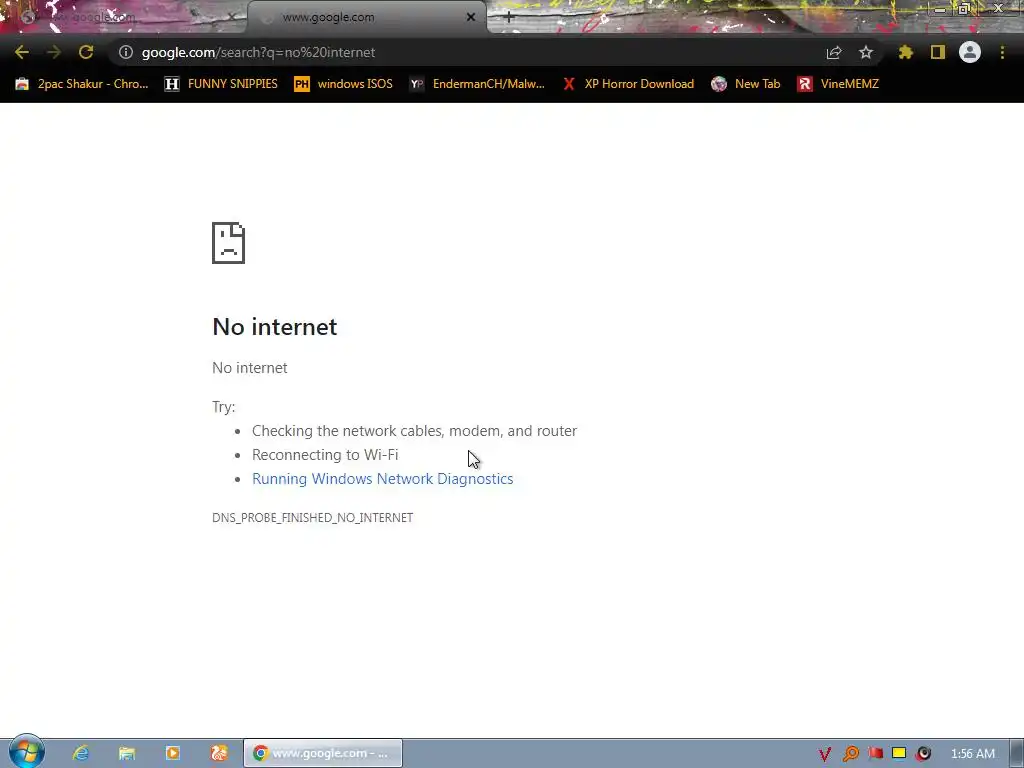1024x768 pixels.
Task: Click Running Windows Network Diagnostics link
Action: point(383,479)
